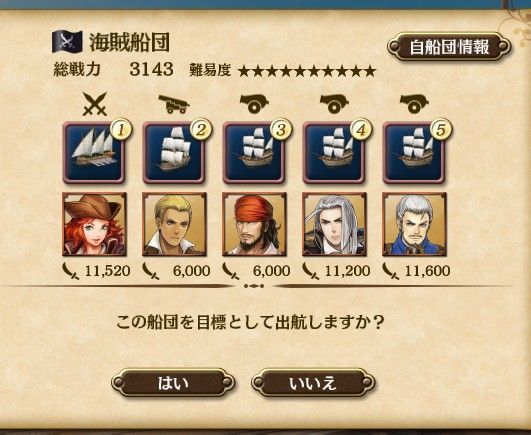View red-haired female captain portrait
This screenshot has width=531, height=435.
click(x=94, y=224)
